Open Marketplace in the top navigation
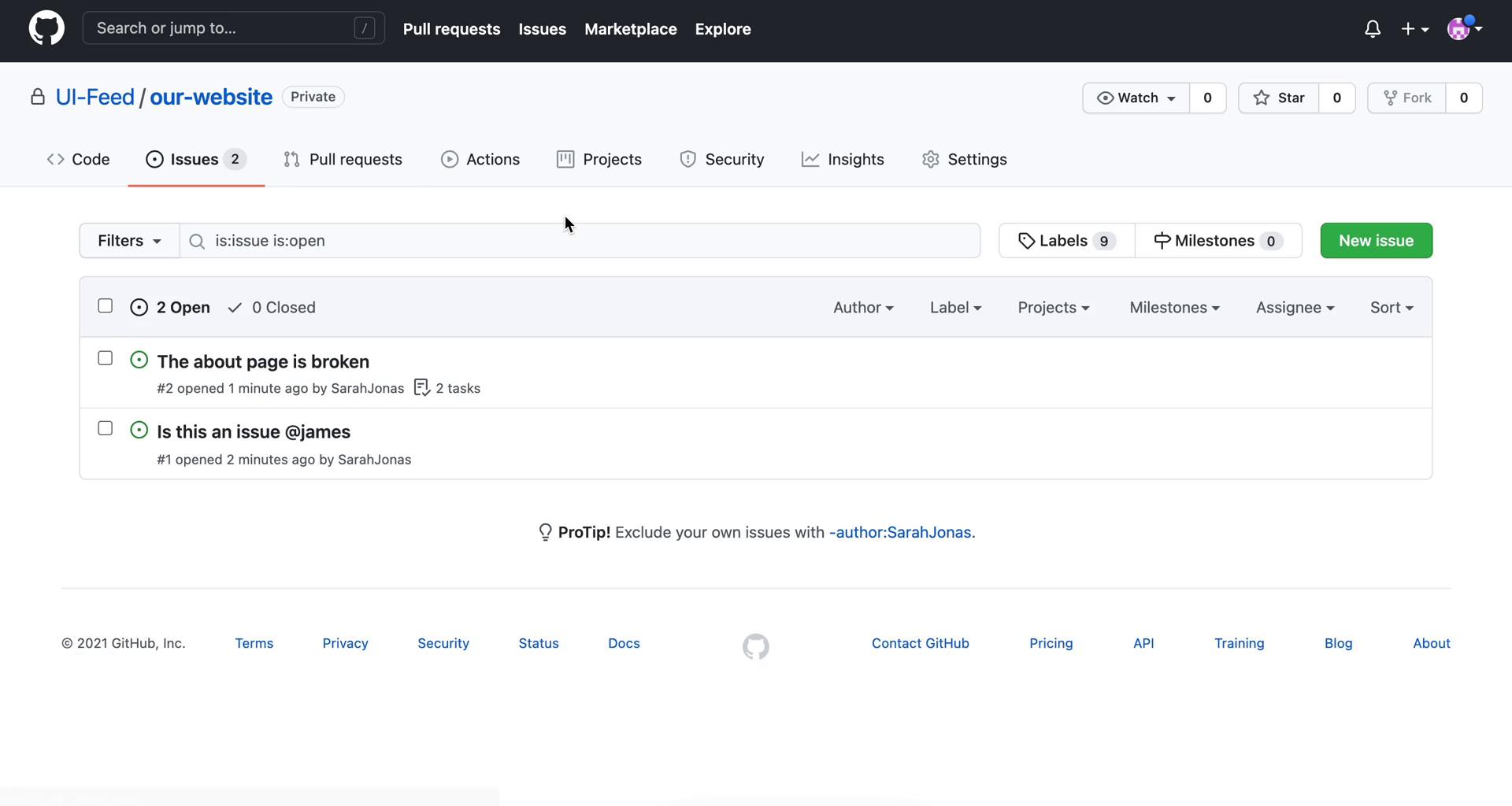 [631, 29]
